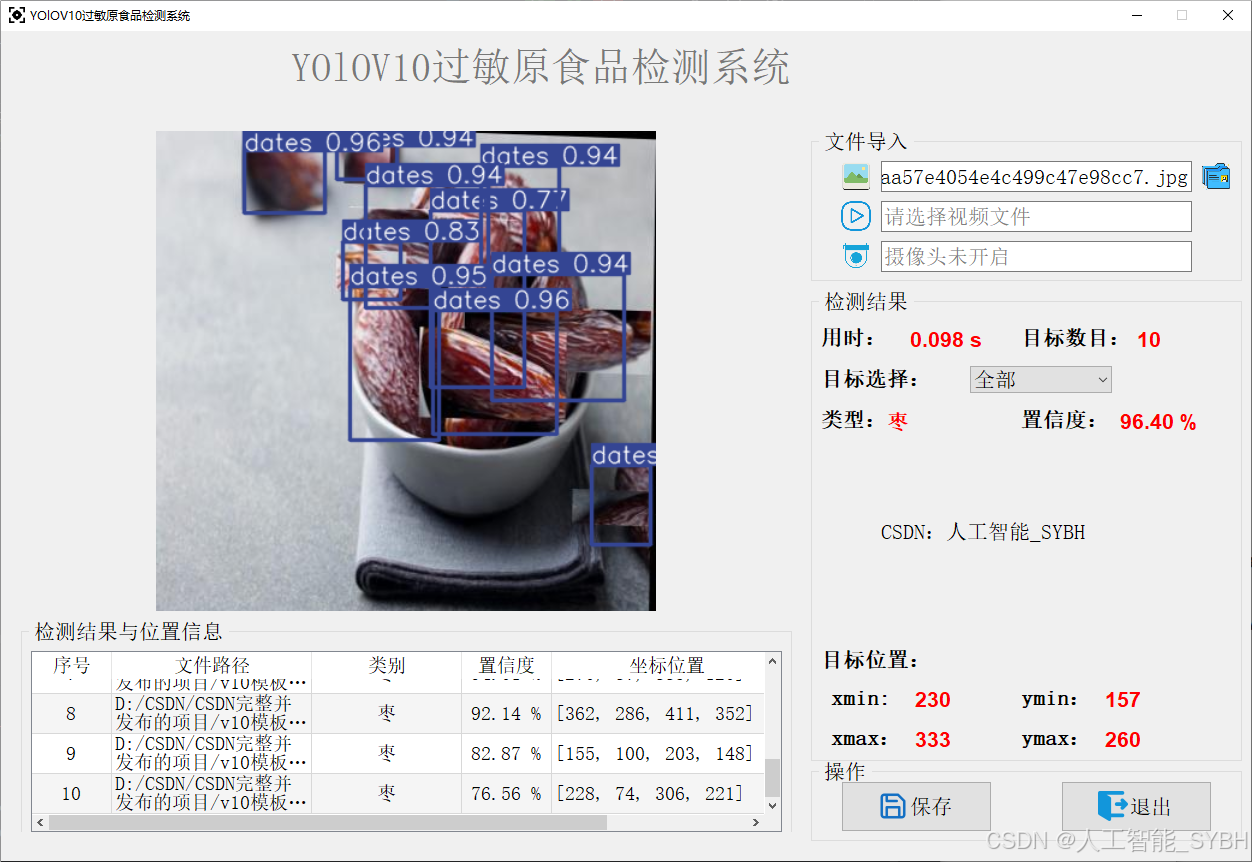Click the 枣 category cell in row 9
Viewport: 1252px width, 862px height.
[x=387, y=754]
